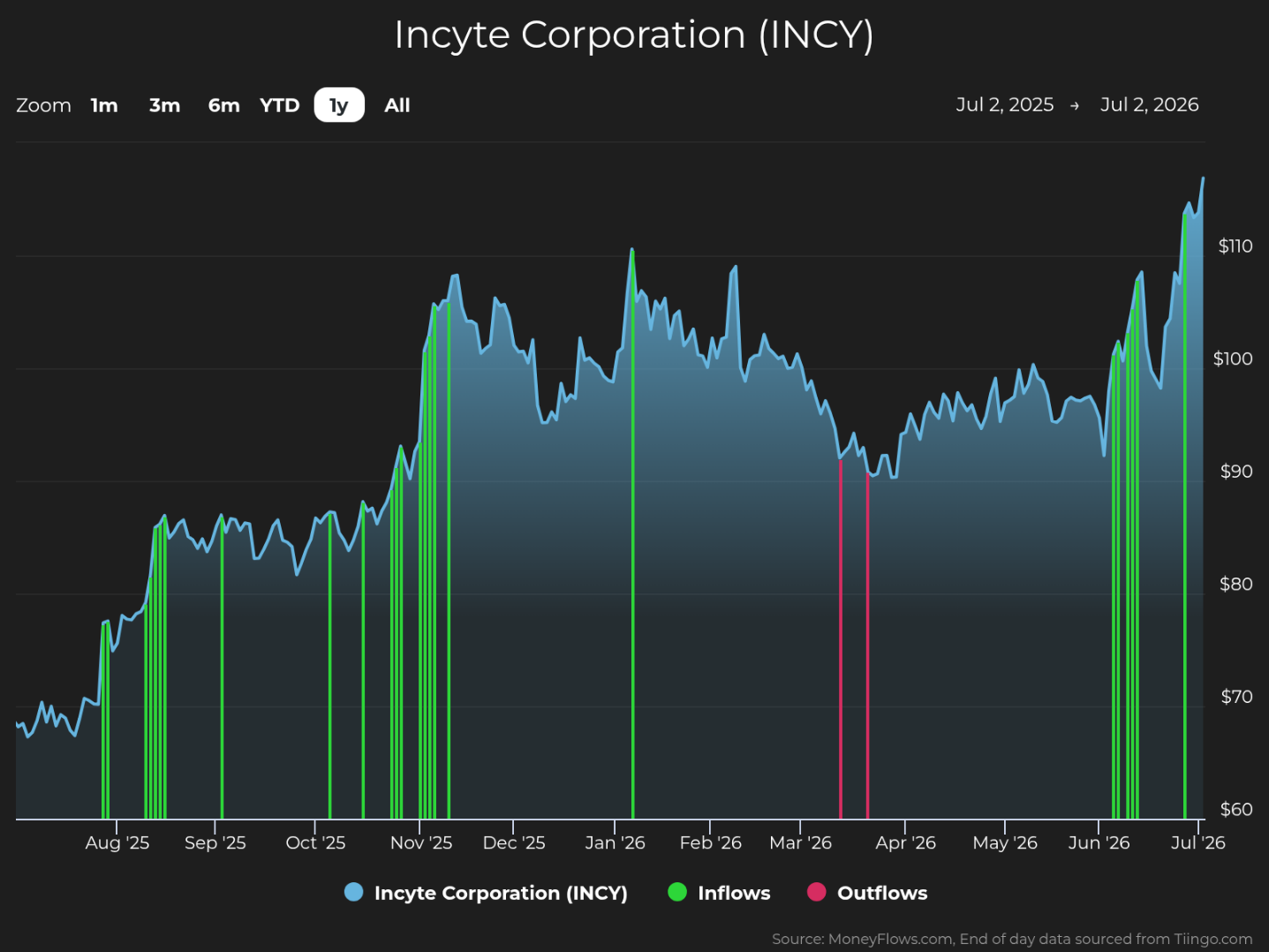Toggle the Inflows series in legend
The image size is (1269, 952).
click(719, 893)
